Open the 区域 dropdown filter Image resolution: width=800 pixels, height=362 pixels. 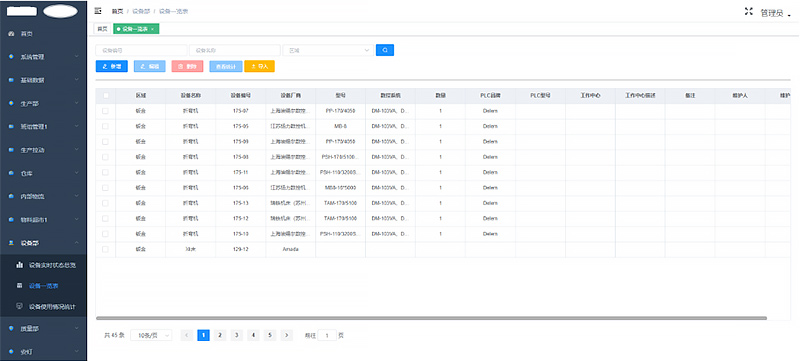point(328,50)
